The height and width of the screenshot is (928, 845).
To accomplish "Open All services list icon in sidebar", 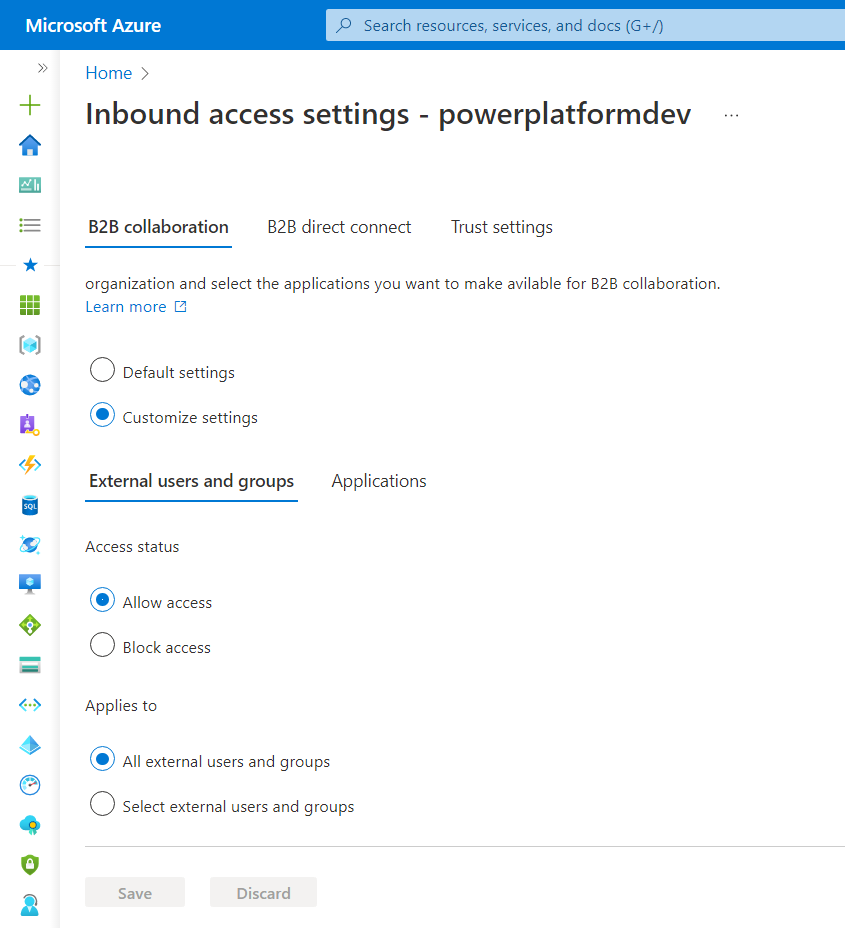I will pos(30,225).
